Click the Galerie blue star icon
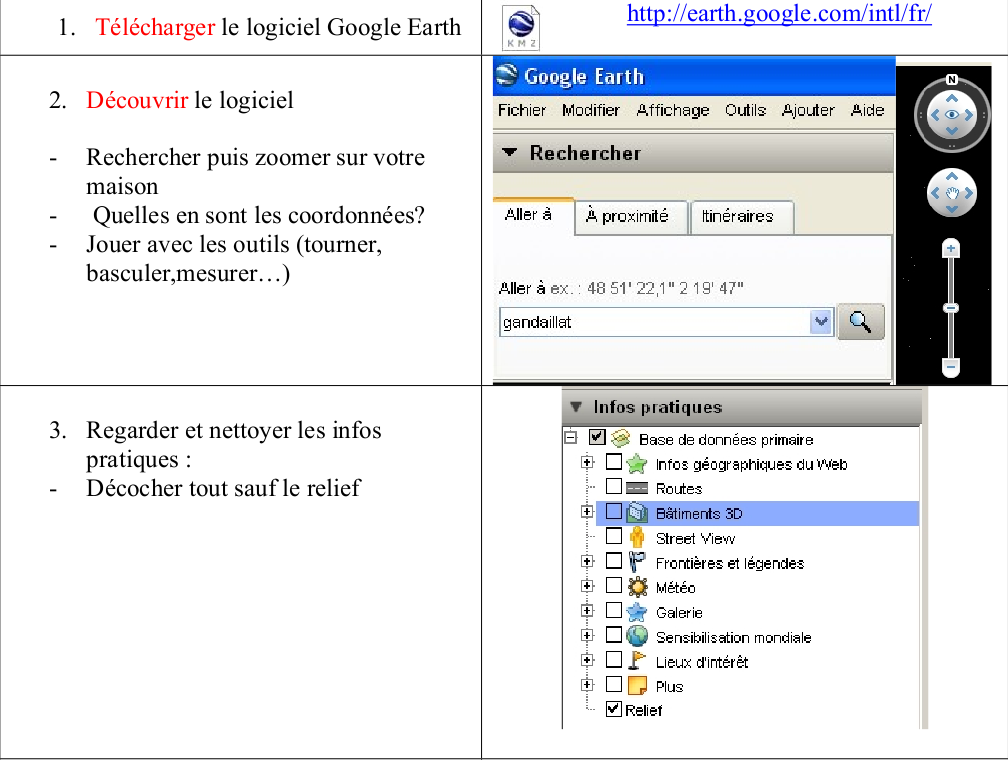Image resolution: width=1008 pixels, height=760 pixels. [x=636, y=611]
